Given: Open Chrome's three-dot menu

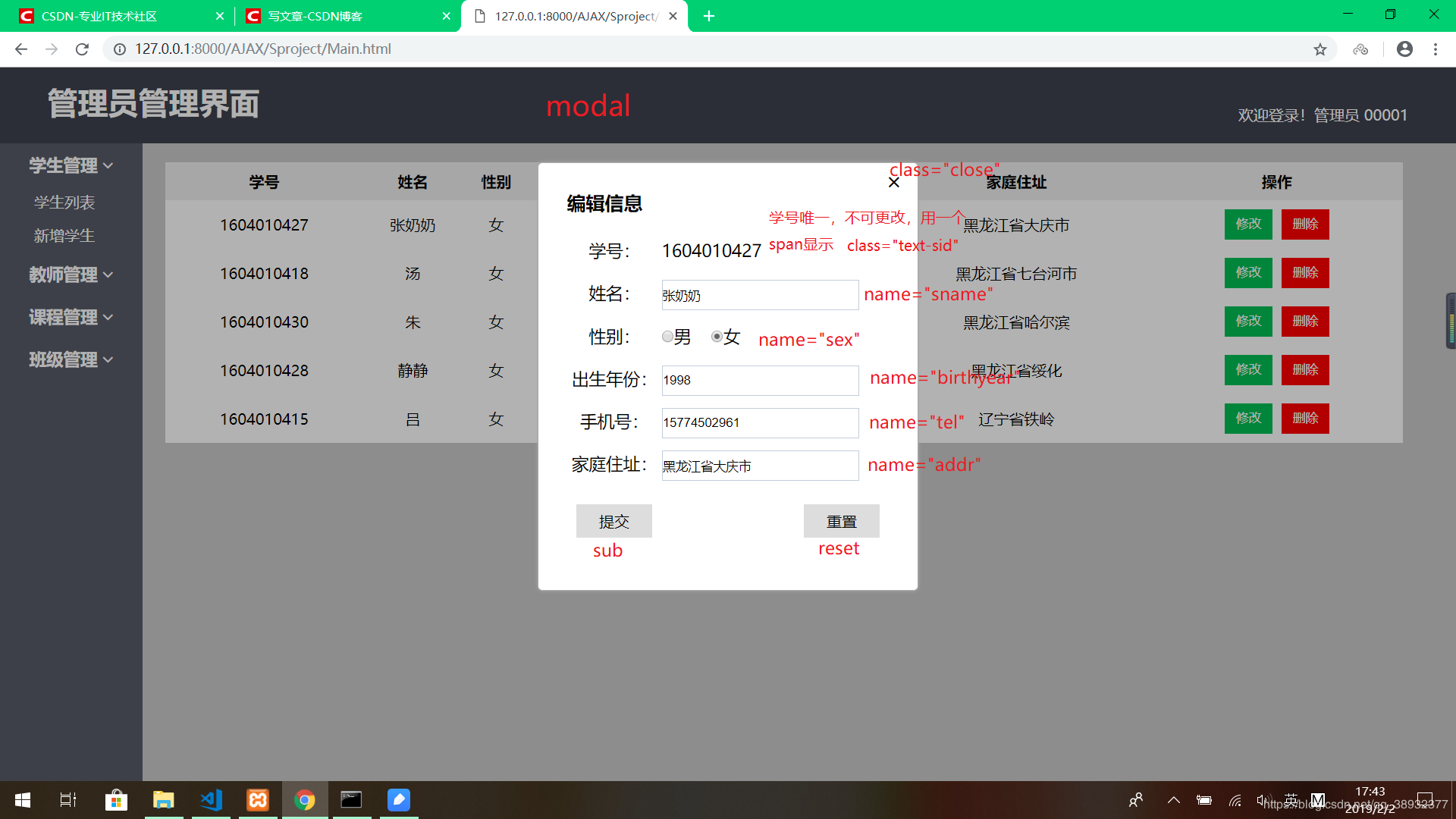Looking at the screenshot, I should pyautogui.click(x=1436, y=49).
